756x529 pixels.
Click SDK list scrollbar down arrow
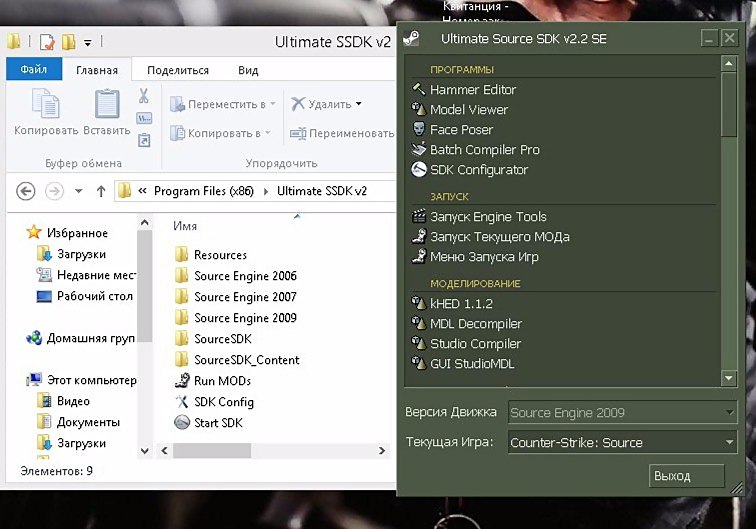729,378
